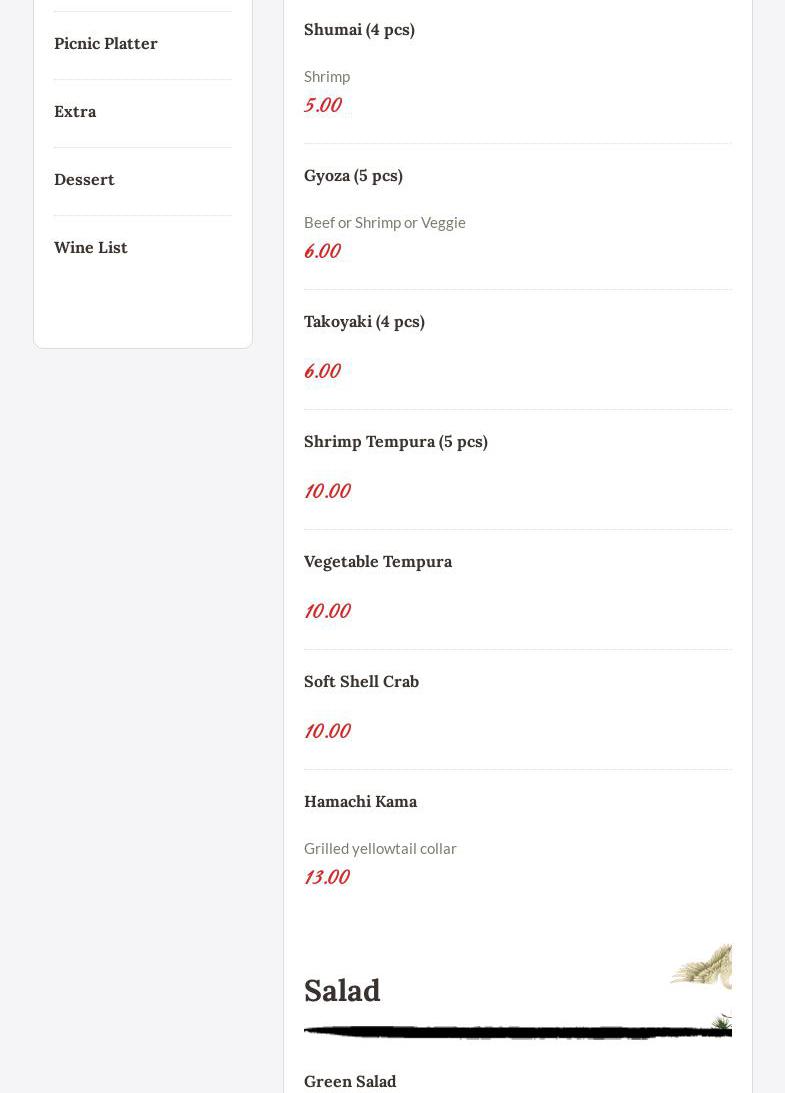The height and width of the screenshot is (1093, 785).
Task: Click the Takoyaki (4 pcs) title
Action: pos(364,322)
